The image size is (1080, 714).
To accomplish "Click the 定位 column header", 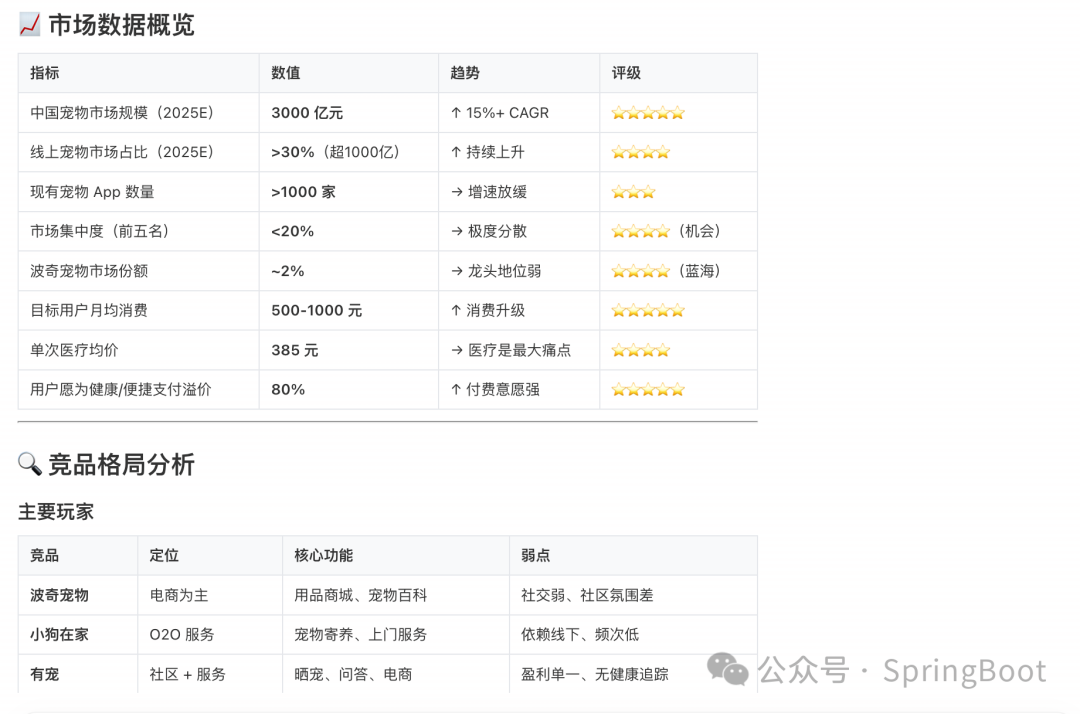I will click(164, 556).
